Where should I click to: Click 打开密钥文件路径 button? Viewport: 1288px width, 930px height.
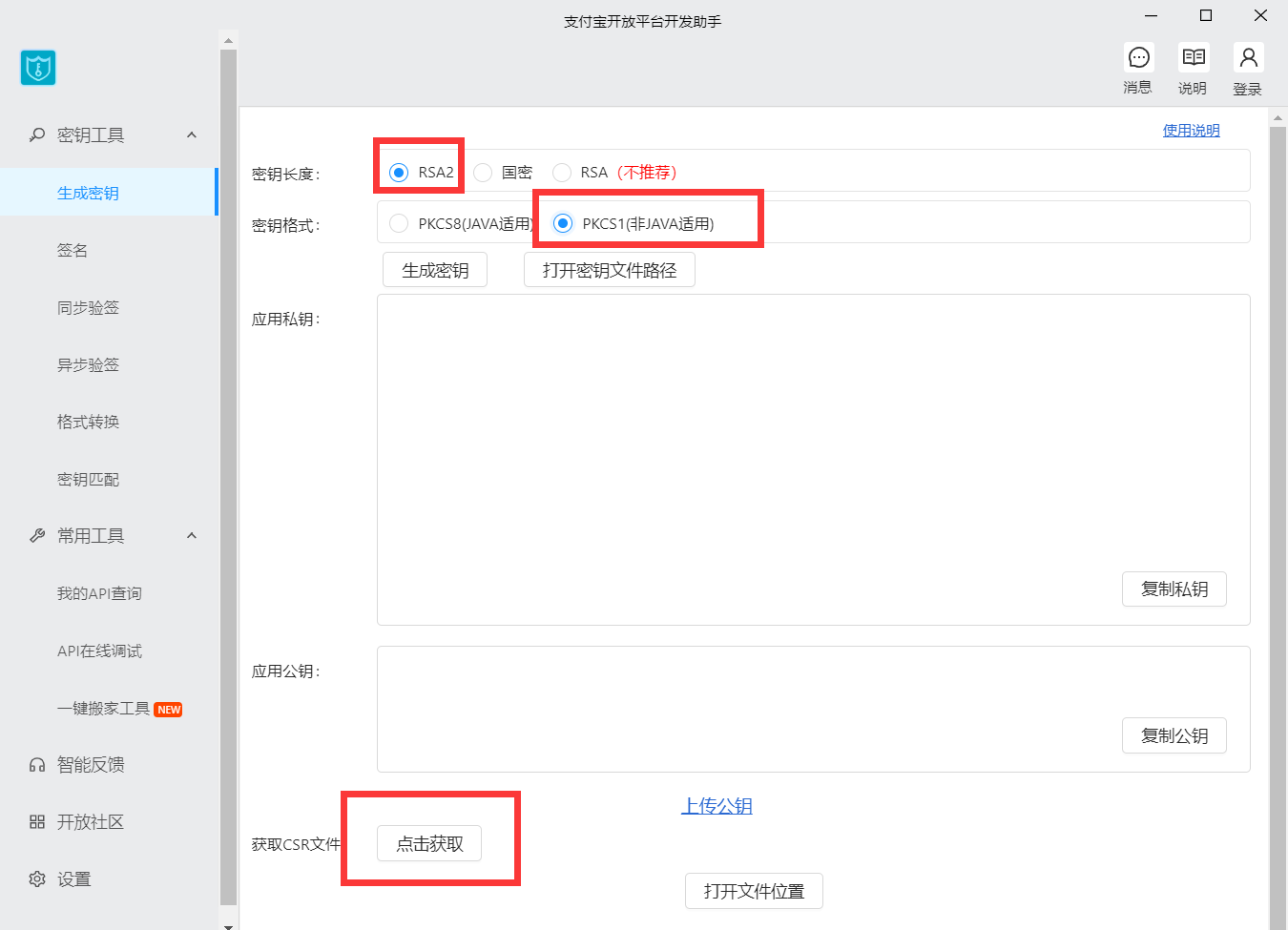pos(610,270)
